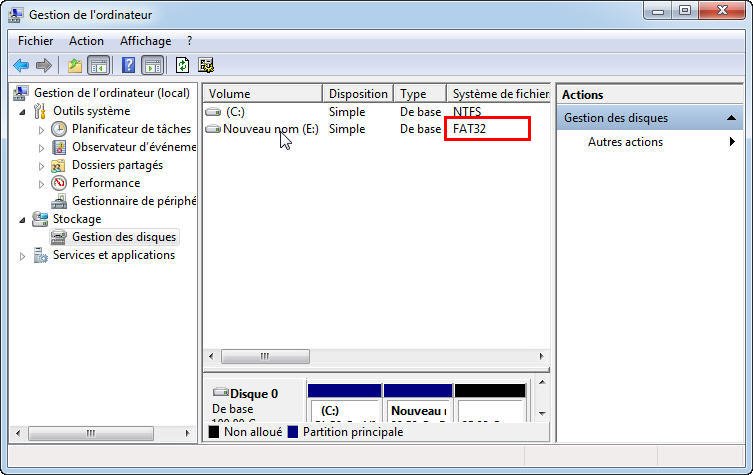Open the blue Help question-mark toolbar icon

(128, 65)
